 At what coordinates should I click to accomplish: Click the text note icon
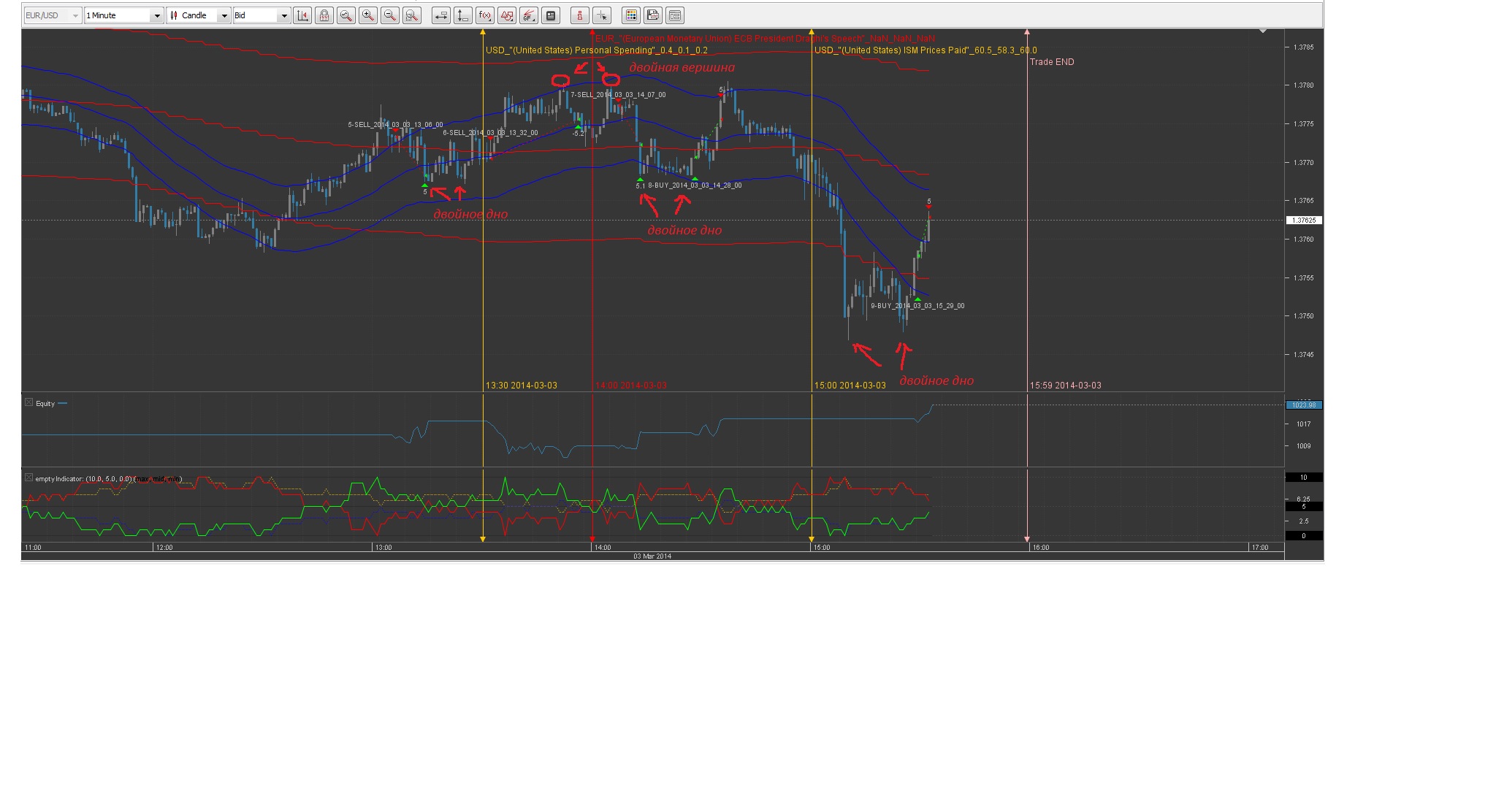coord(551,15)
